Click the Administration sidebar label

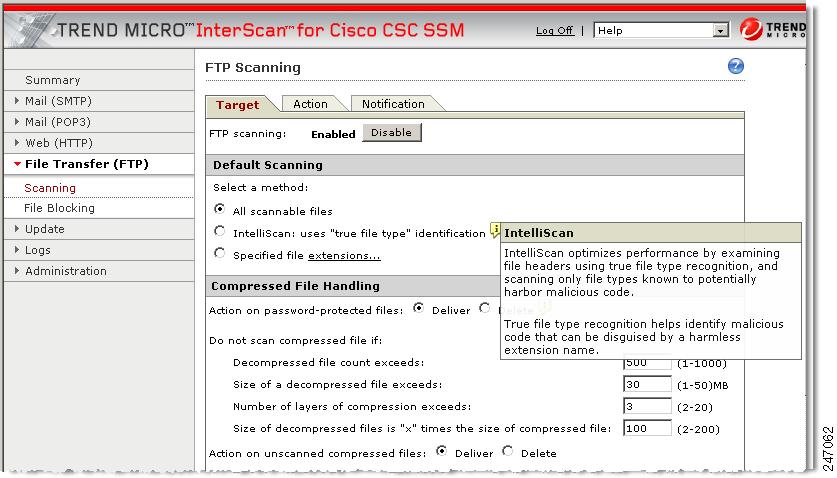pos(66,271)
